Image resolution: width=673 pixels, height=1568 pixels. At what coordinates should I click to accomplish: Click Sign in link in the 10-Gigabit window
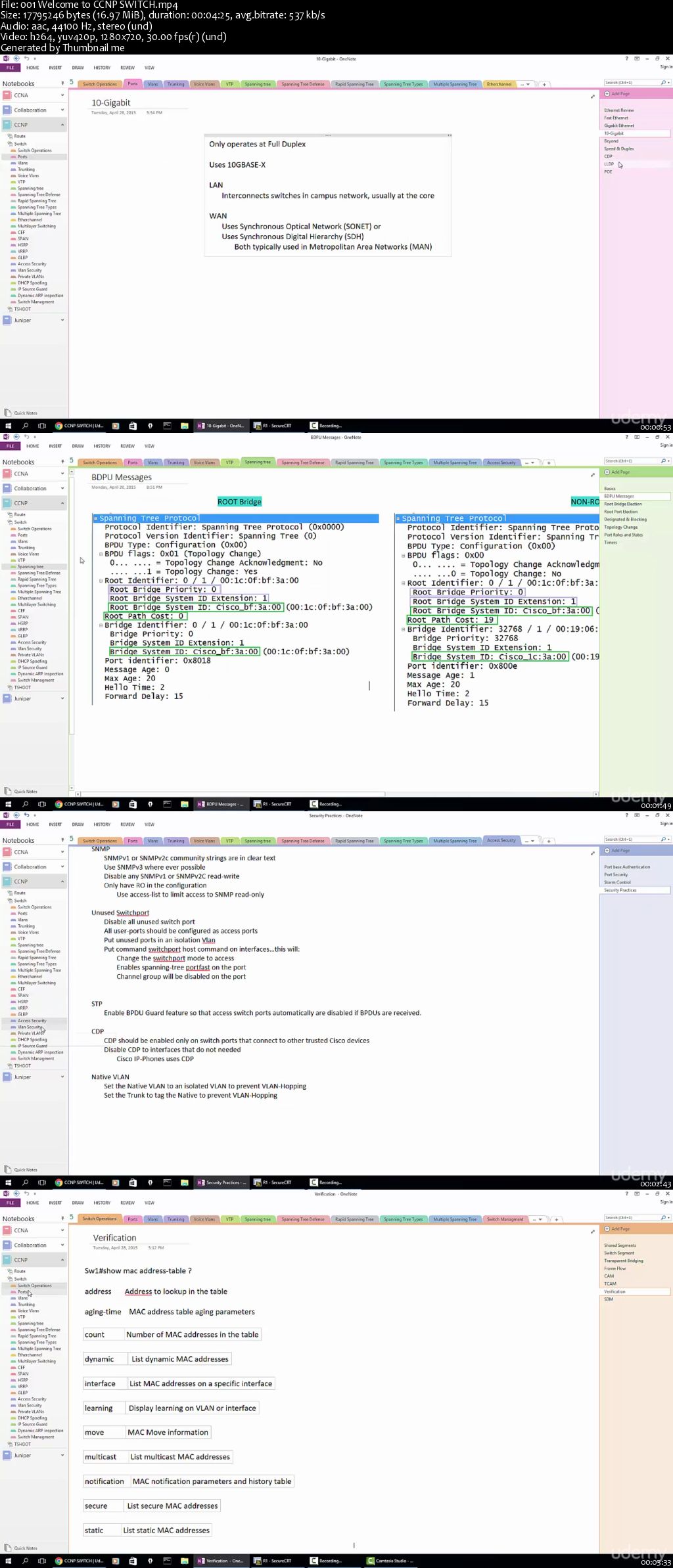[666, 67]
